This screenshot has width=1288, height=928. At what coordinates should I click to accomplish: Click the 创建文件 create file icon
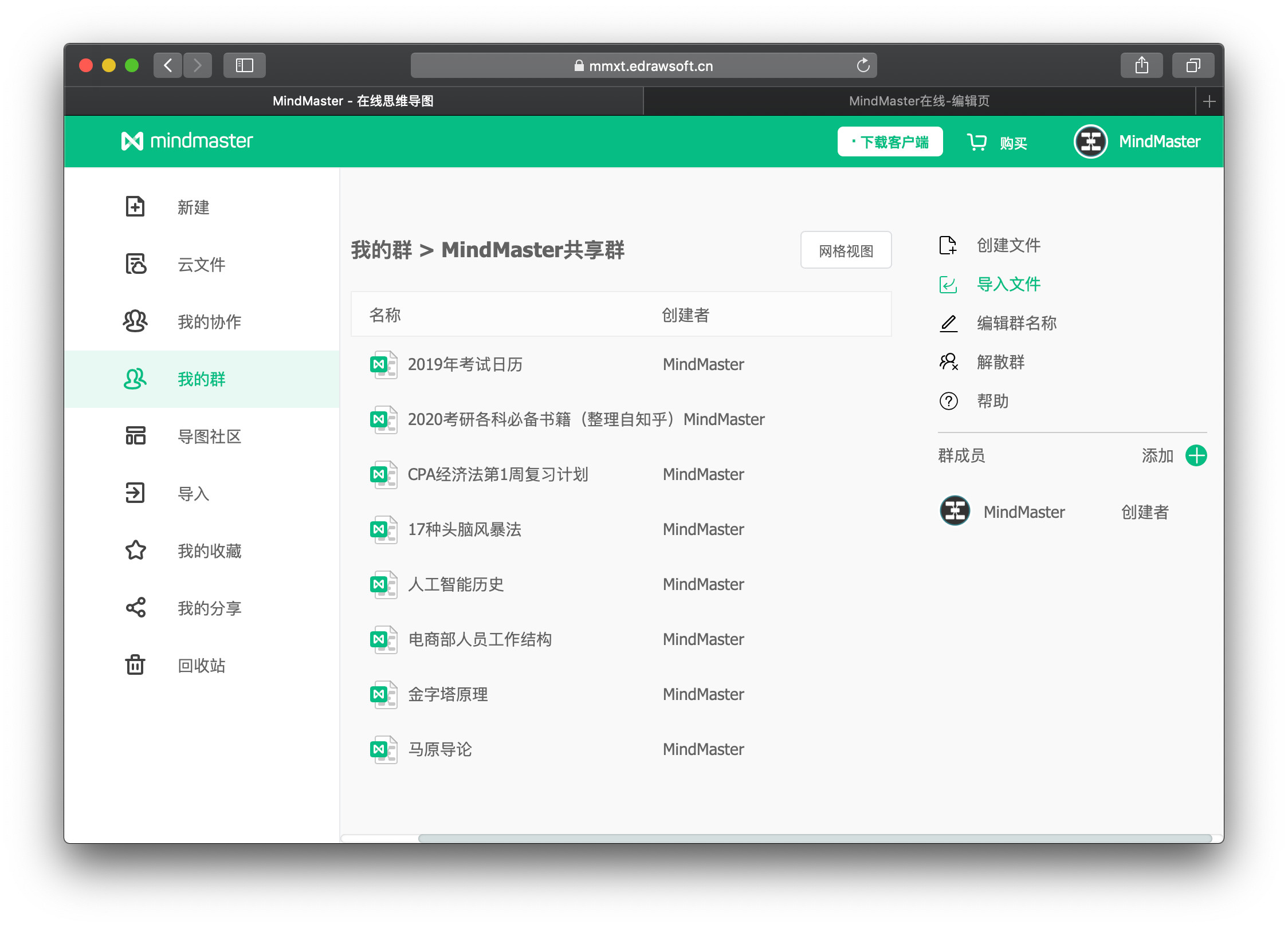948,245
